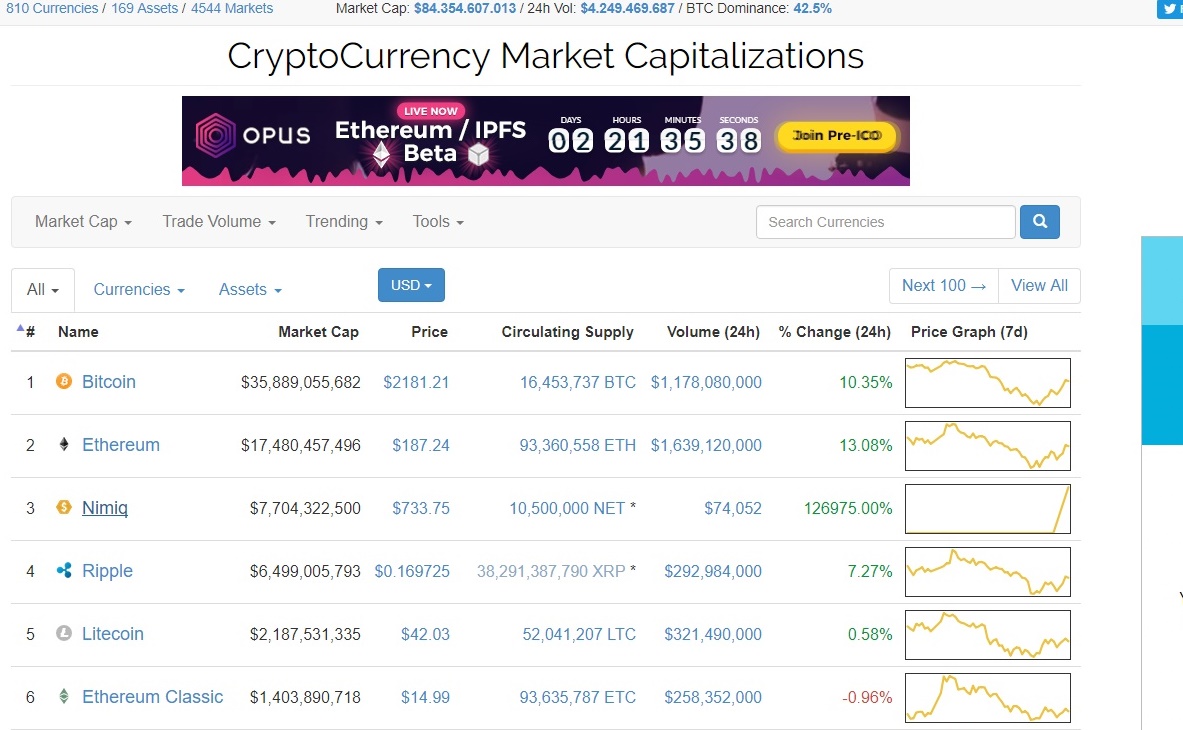This screenshot has height=730, width=1183.
Task: Click the Ethereum coin icon
Action: tap(63, 445)
